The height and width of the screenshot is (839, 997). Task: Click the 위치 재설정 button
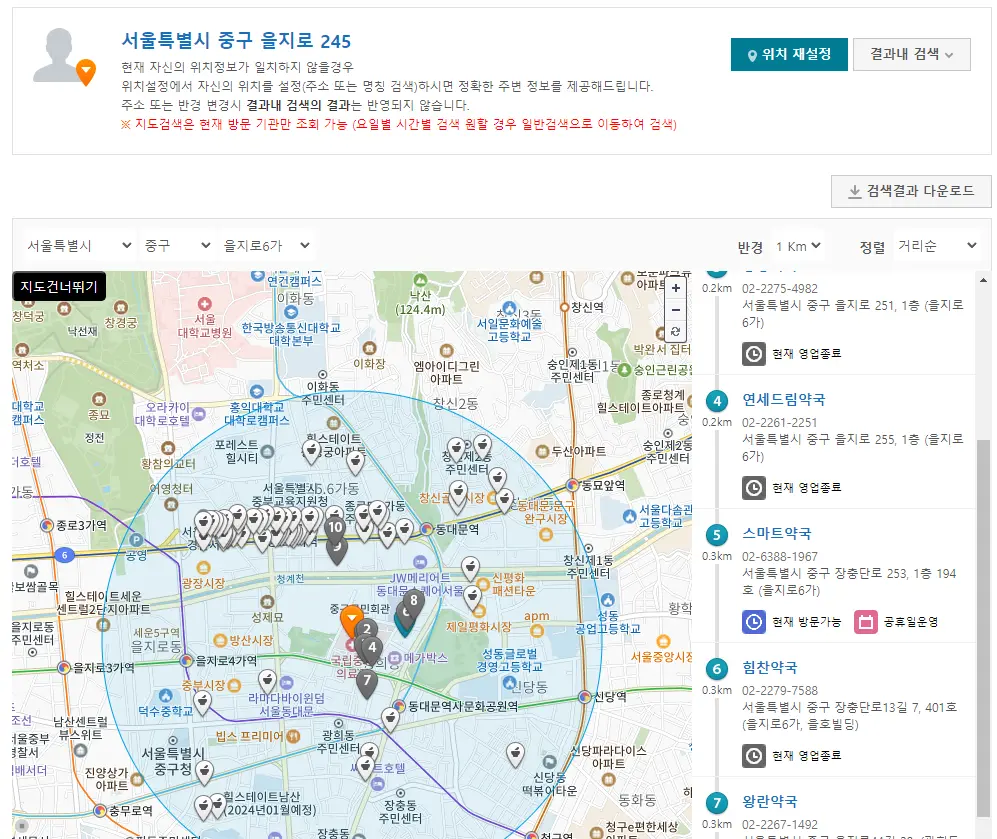(x=789, y=55)
